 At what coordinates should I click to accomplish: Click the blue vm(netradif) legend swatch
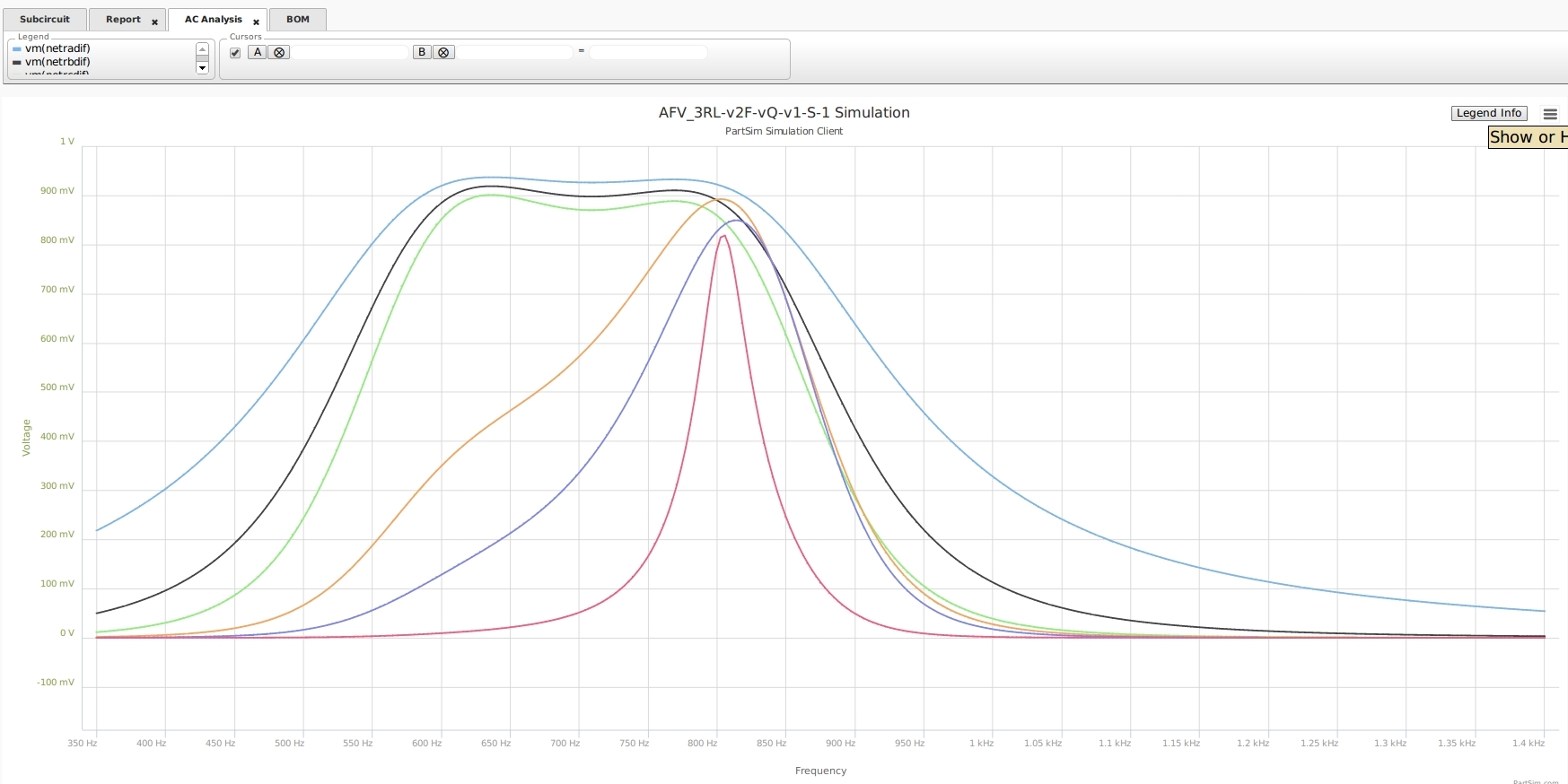[x=17, y=49]
